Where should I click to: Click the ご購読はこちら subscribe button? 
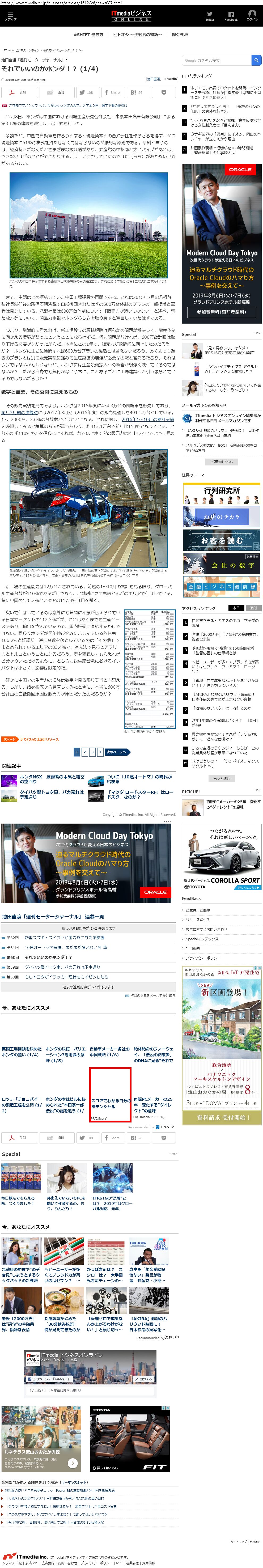tap(222, 462)
